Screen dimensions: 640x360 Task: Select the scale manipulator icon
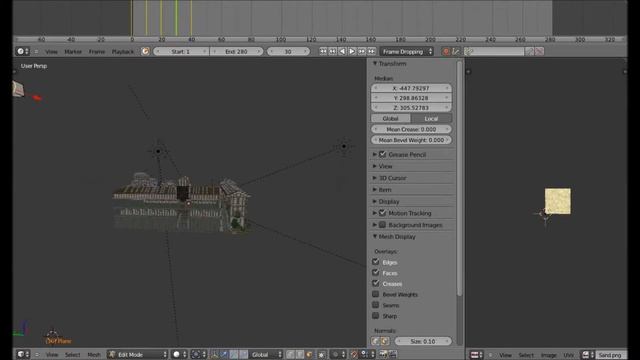click(x=244, y=354)
